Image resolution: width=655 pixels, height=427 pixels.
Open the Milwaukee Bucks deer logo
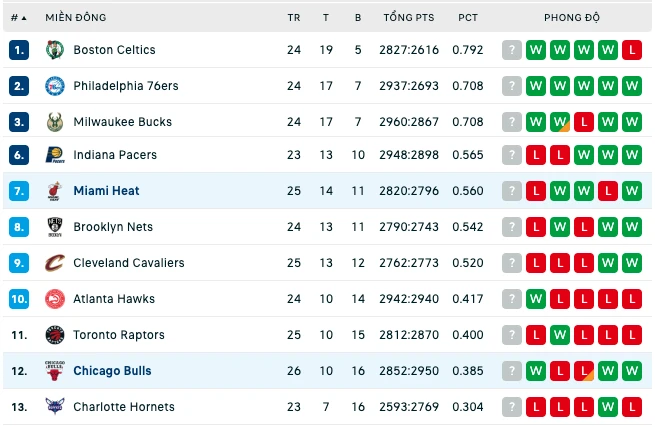pos(55,122)
